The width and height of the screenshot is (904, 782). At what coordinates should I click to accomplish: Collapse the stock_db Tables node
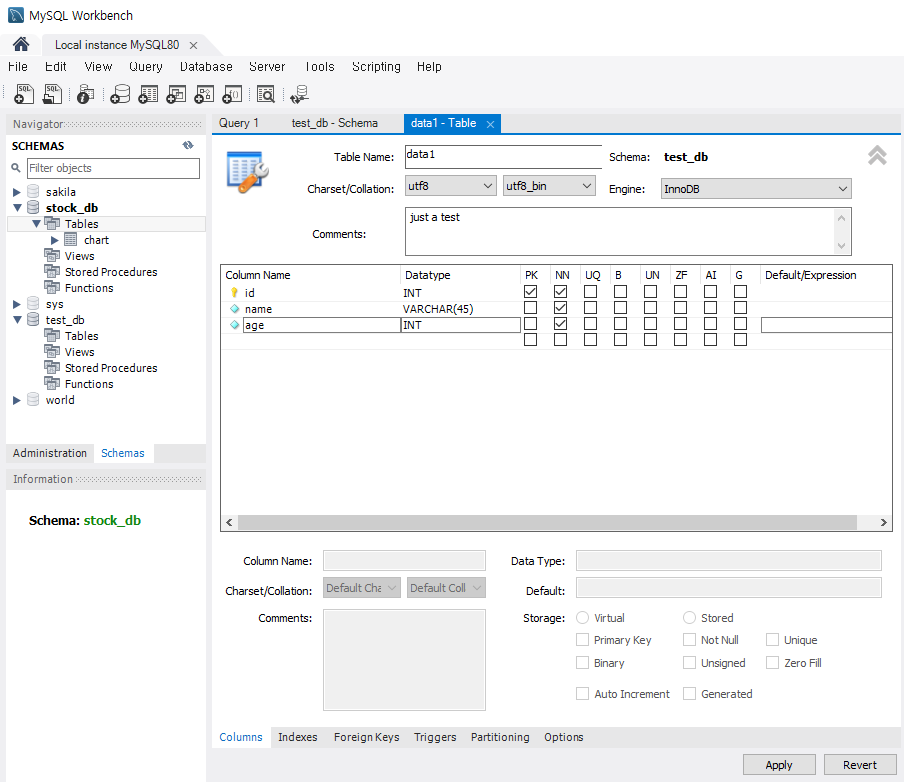point(36,224)
